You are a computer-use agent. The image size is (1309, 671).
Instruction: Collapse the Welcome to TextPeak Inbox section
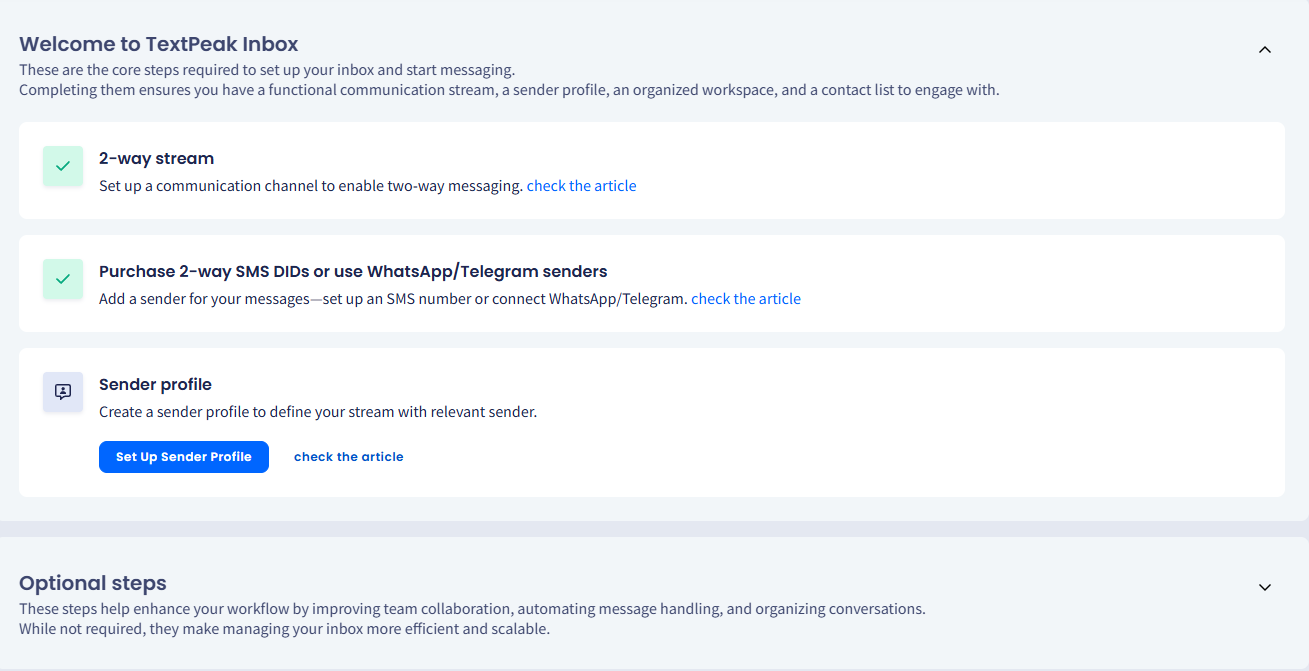(x=1265, y=49)
